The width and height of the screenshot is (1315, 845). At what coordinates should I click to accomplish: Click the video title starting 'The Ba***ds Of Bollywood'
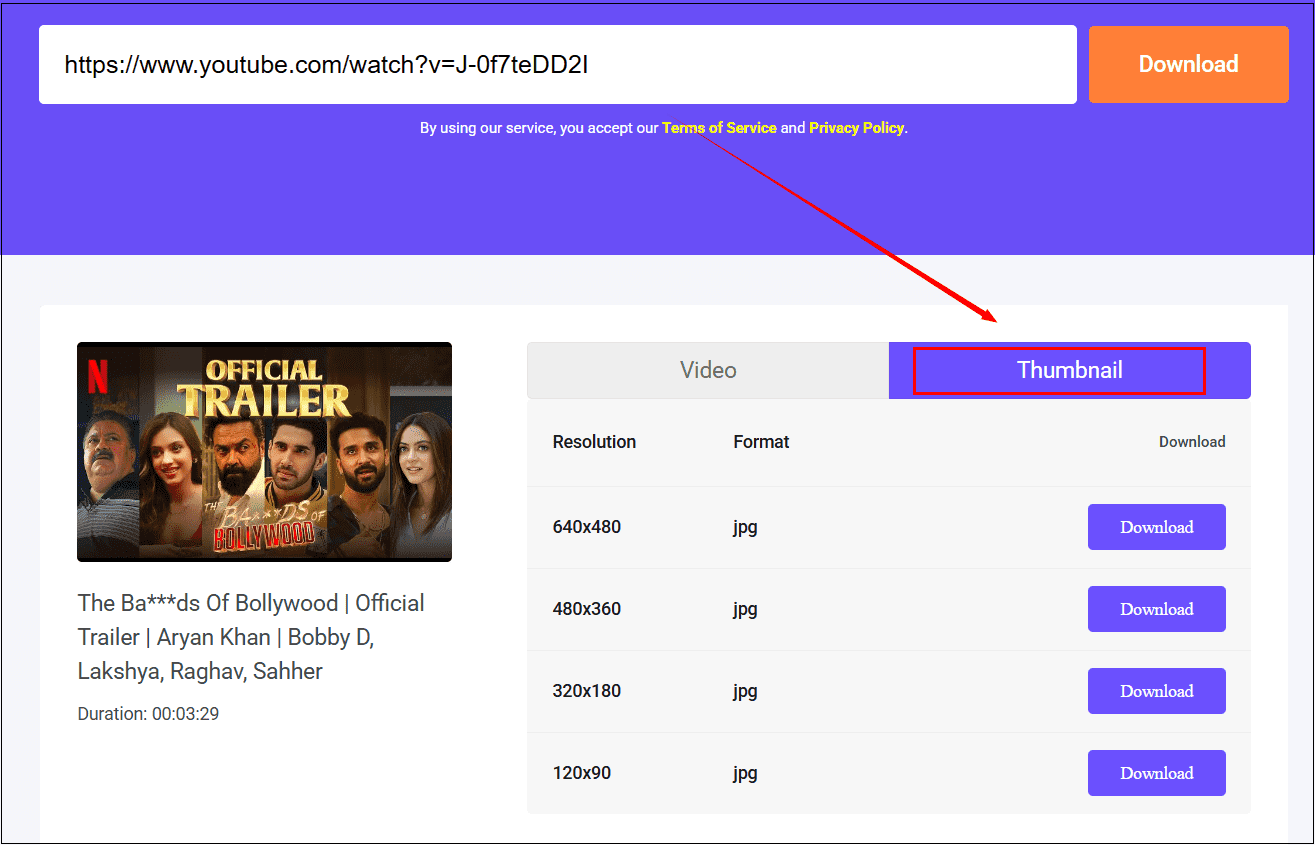pyautogui.click(x=251, y=637)
